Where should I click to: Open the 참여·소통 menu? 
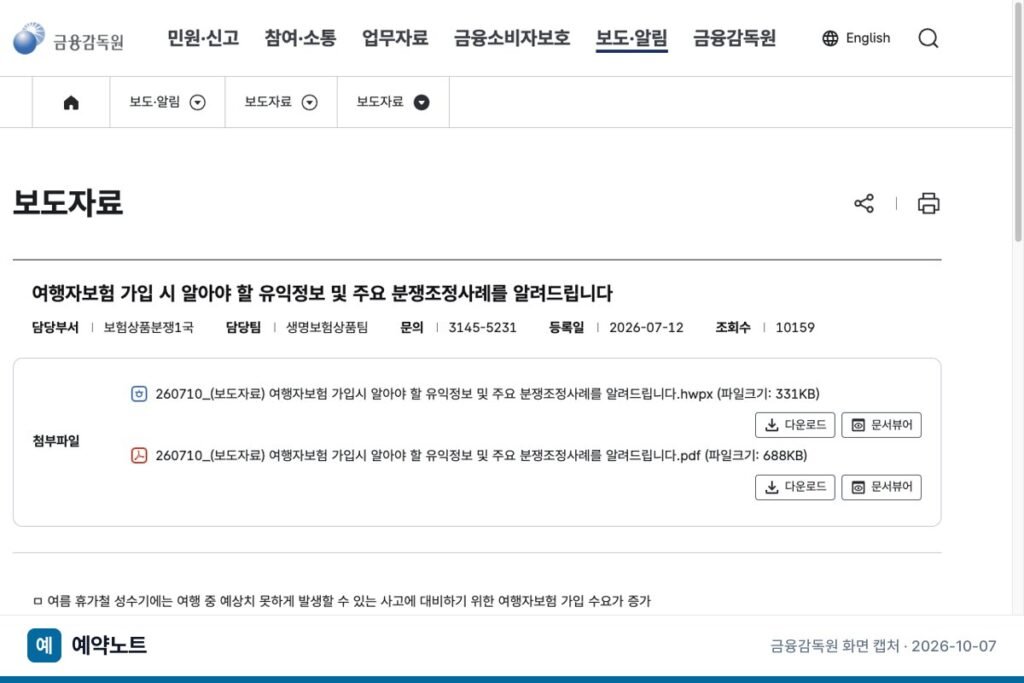(300, 38)
